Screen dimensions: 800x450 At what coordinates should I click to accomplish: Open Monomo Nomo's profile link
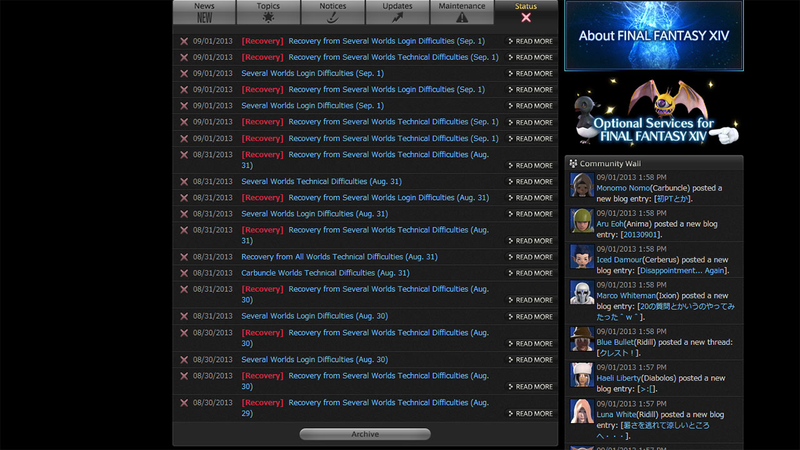(x=623, y=188)
